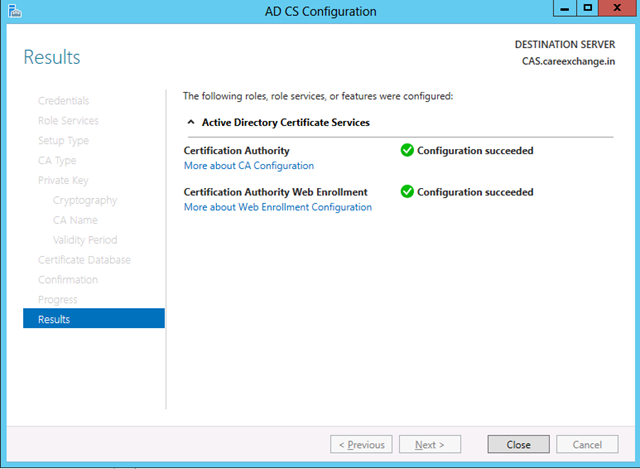Click Certification Authority Web Enrollment label

coord(276,192)
